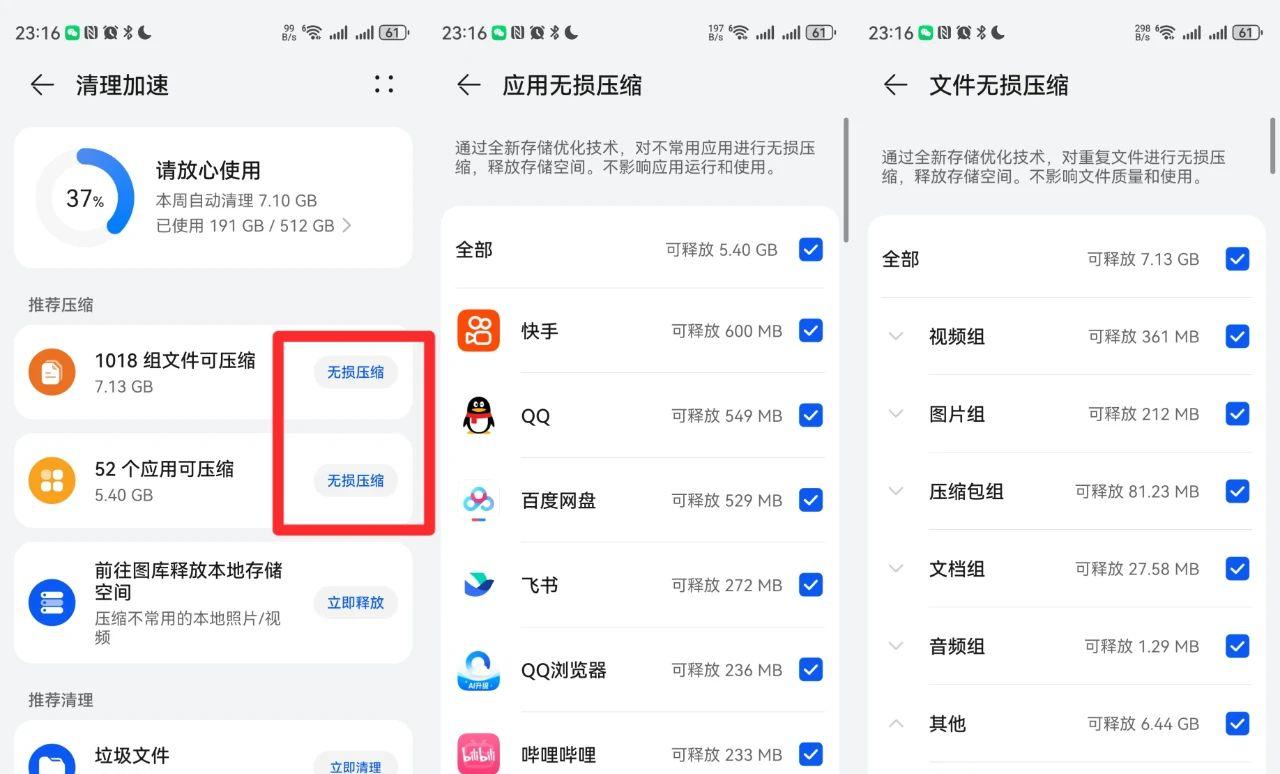The height and width of the screenshot is (774, 1280).
Task: Tap the 飞书 app icon
Action: [479, 584]
